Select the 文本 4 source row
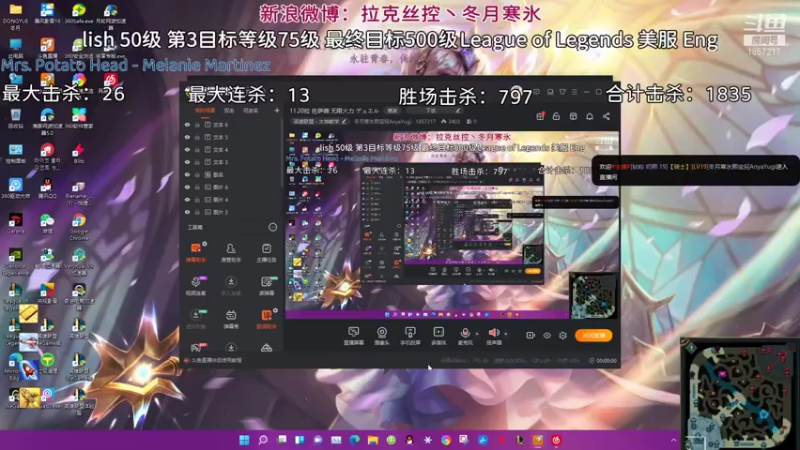This screenshot has height=450, width=800. [x=232, y=149]
